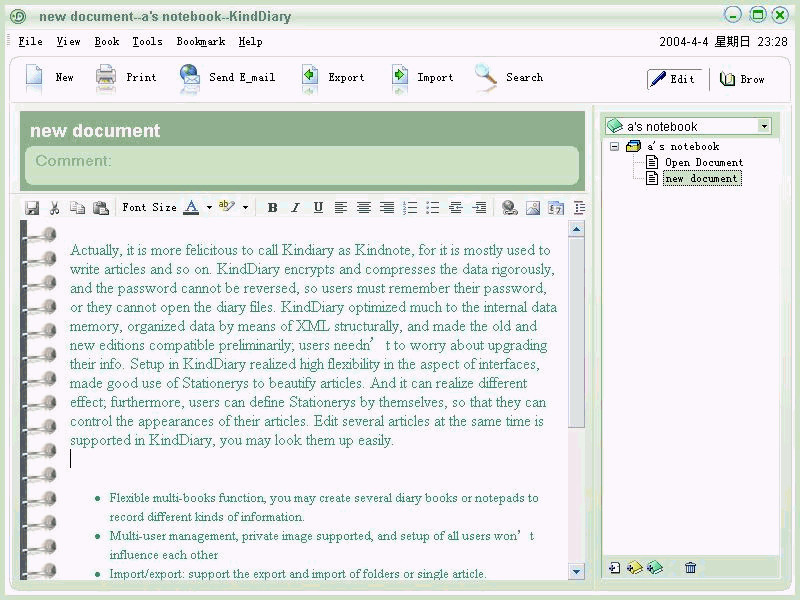Select new document in tree

tap(702, 179)
